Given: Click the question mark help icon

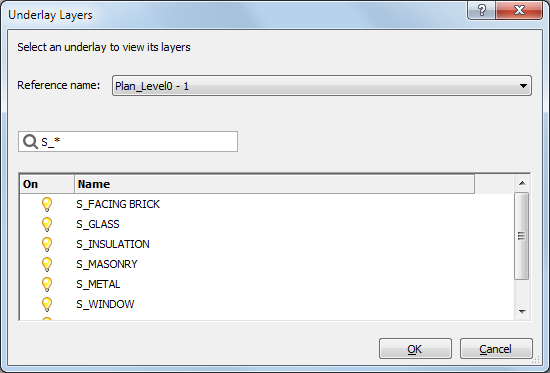Looking at the screenshot, I should 482,11.
